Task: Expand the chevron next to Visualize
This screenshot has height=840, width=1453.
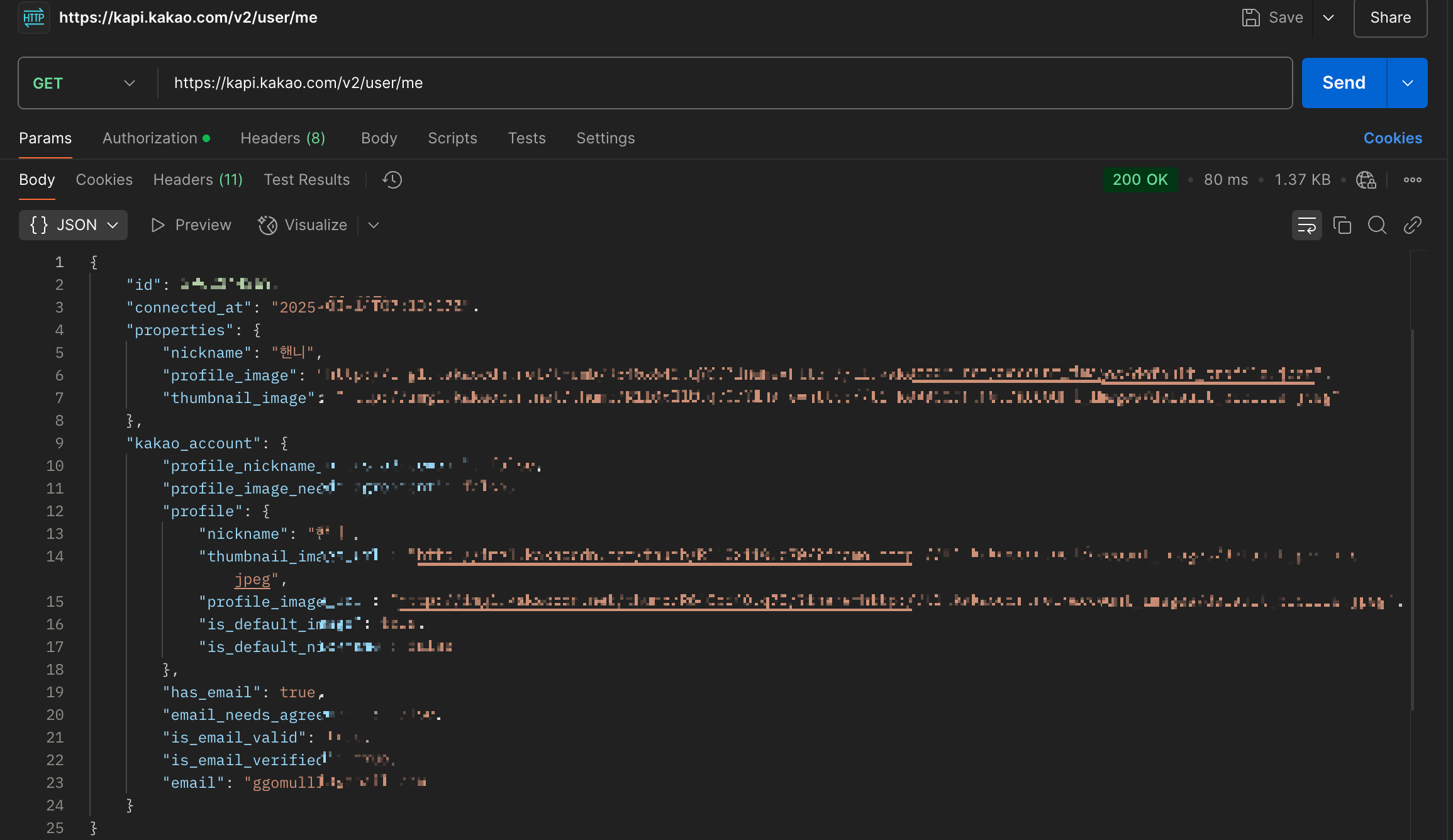Action: click(x=374, y=225)
